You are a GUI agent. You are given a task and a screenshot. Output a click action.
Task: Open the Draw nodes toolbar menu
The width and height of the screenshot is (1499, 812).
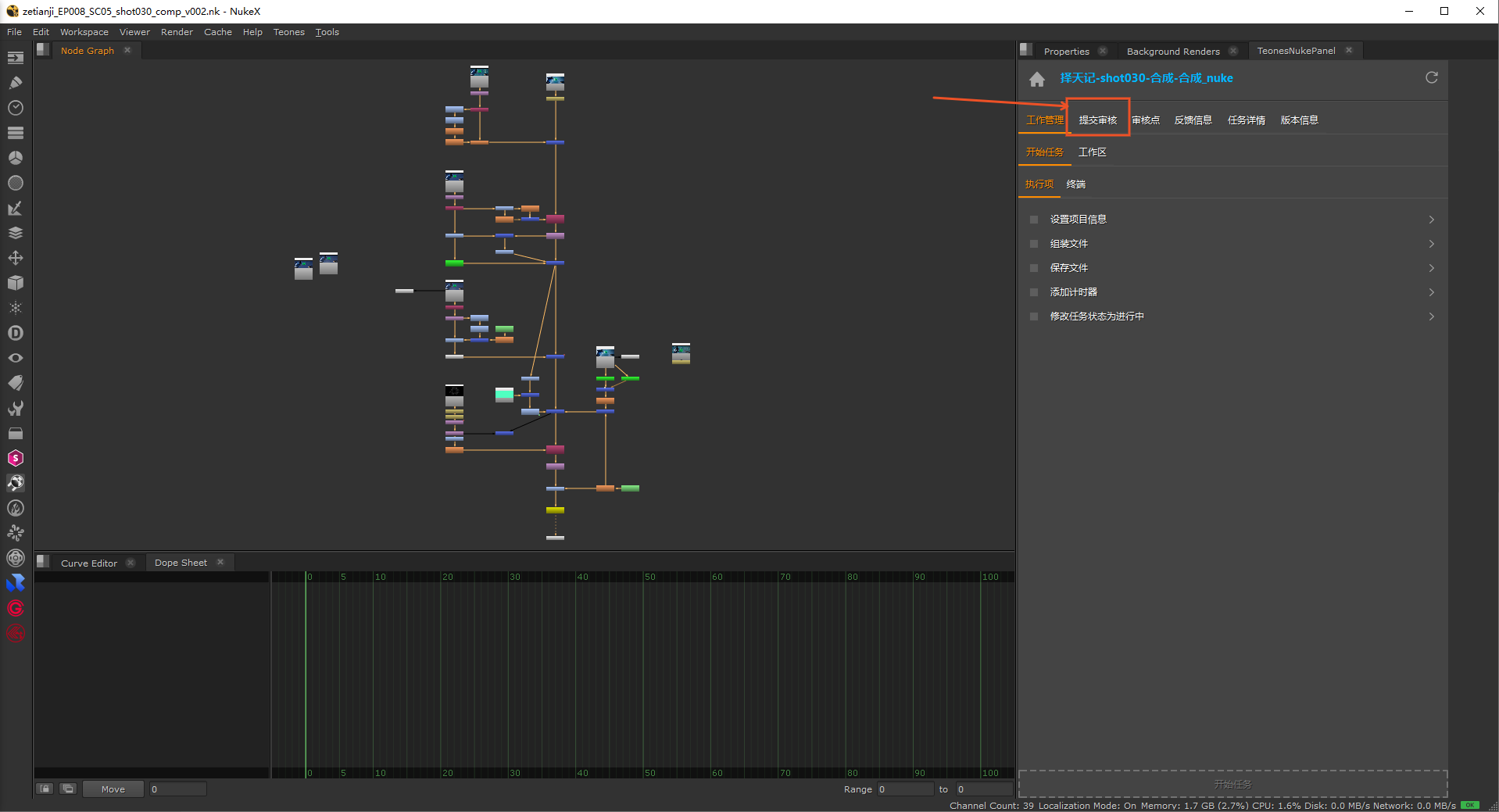16,83
